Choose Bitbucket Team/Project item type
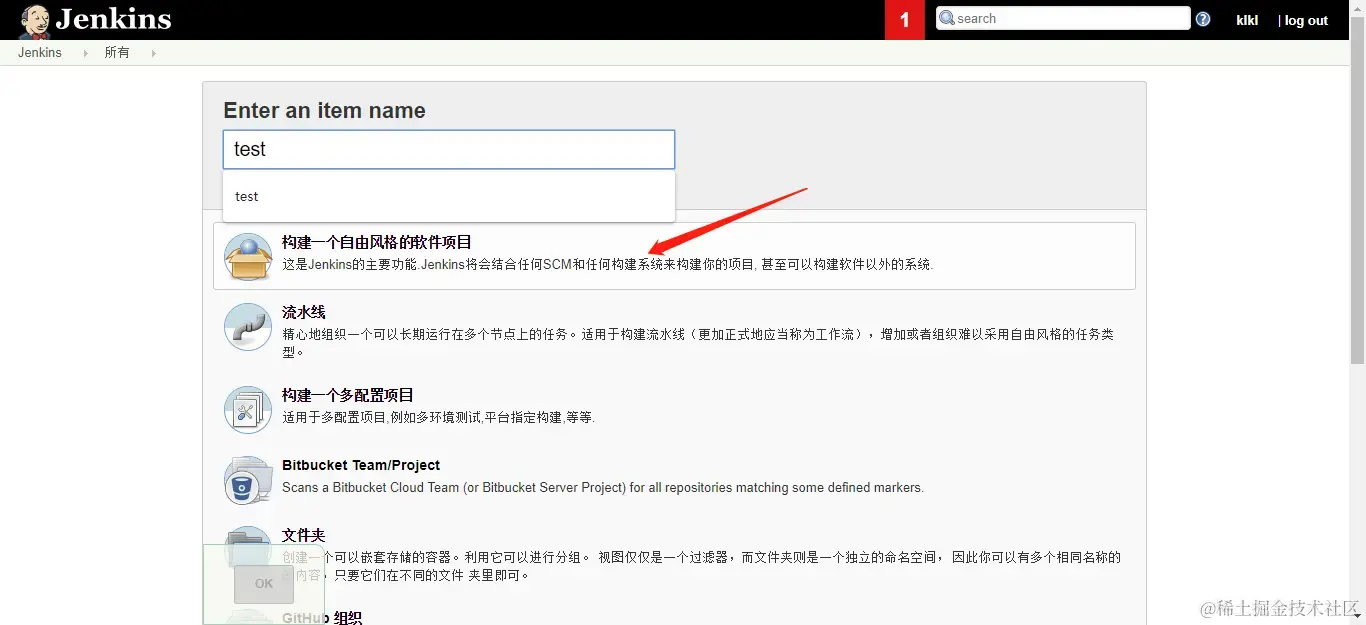1366x625 pixels. (x=361, y=465)
